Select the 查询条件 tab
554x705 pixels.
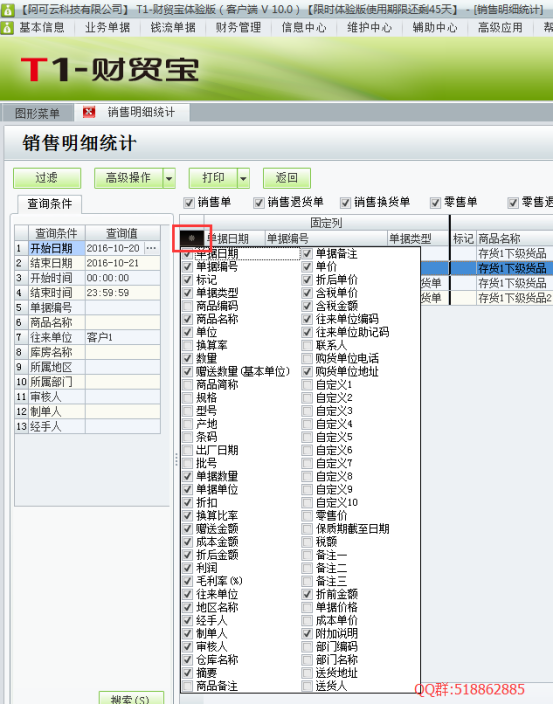(x=49, y=204)
